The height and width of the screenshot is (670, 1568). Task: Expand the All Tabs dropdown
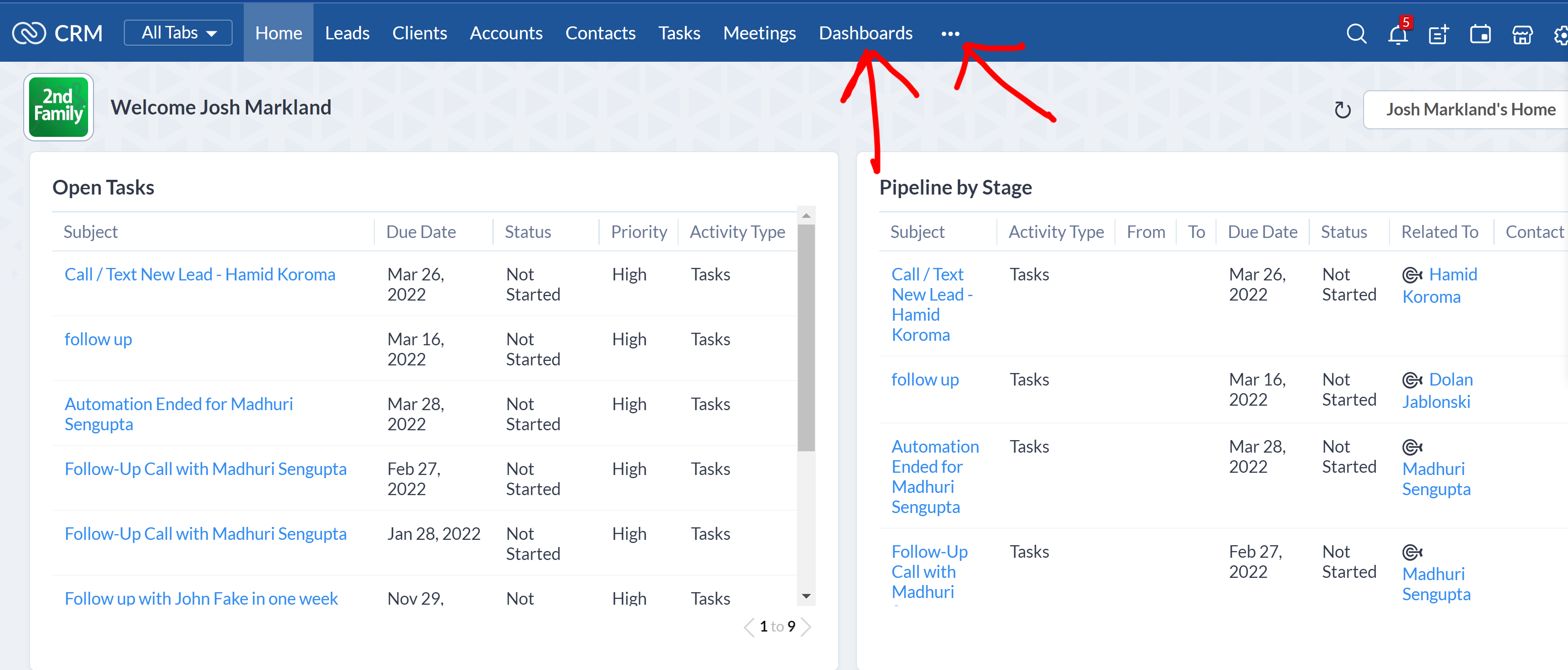pyautogui.click(x=178, y=33)
